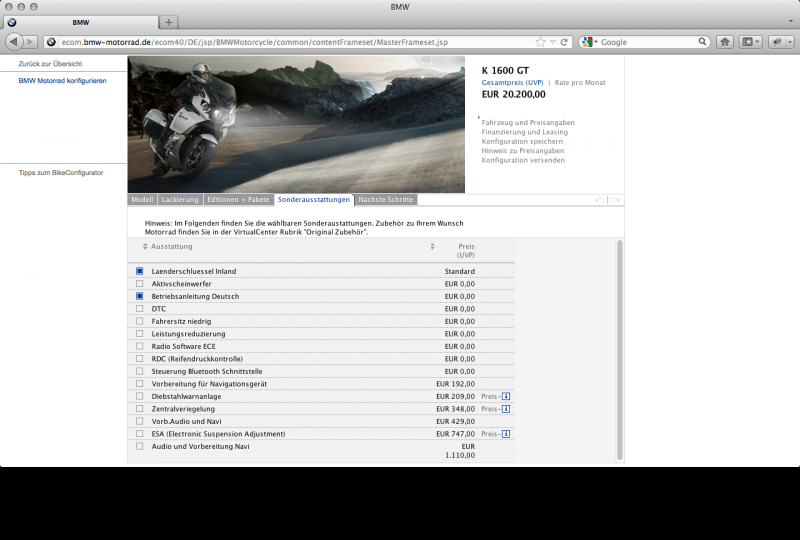Click the undo arrow in configurator
Viewport: 800px width, 540px height.
(x=599, y=200)
